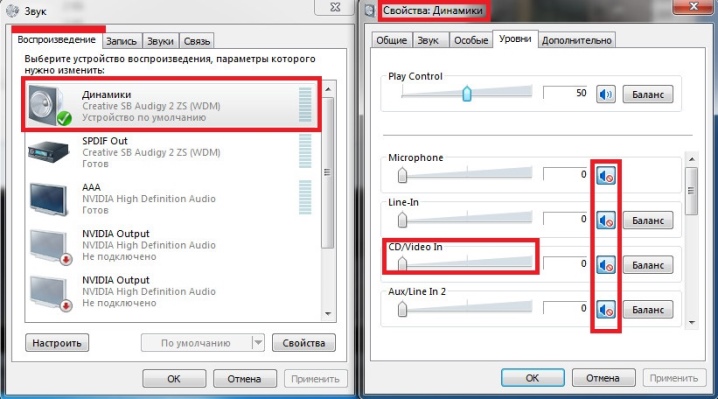
Task: Open Баланс for Play Control
Action: click(648, 94)
